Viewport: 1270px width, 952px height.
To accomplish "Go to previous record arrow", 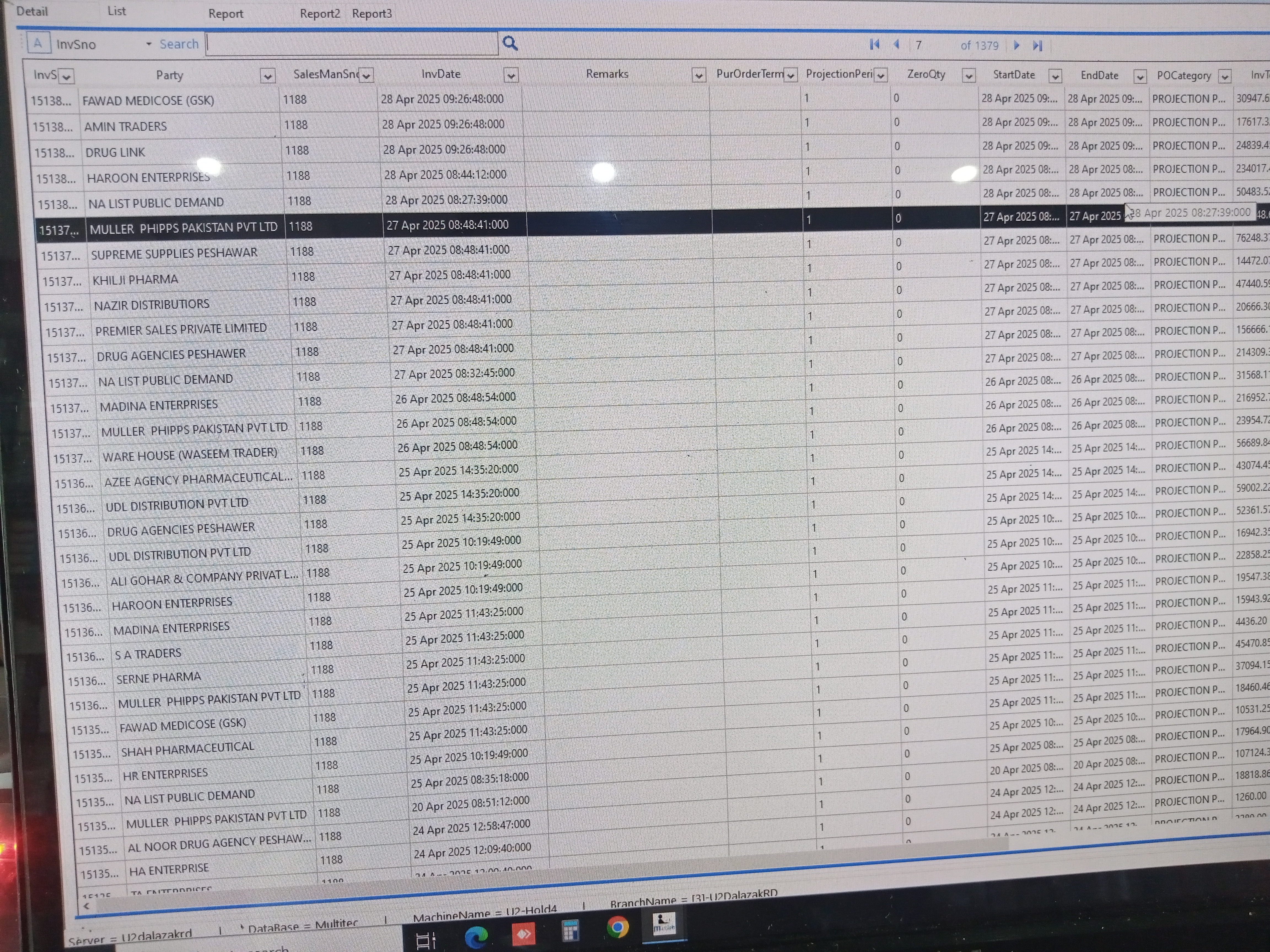I will coord(896,45).
